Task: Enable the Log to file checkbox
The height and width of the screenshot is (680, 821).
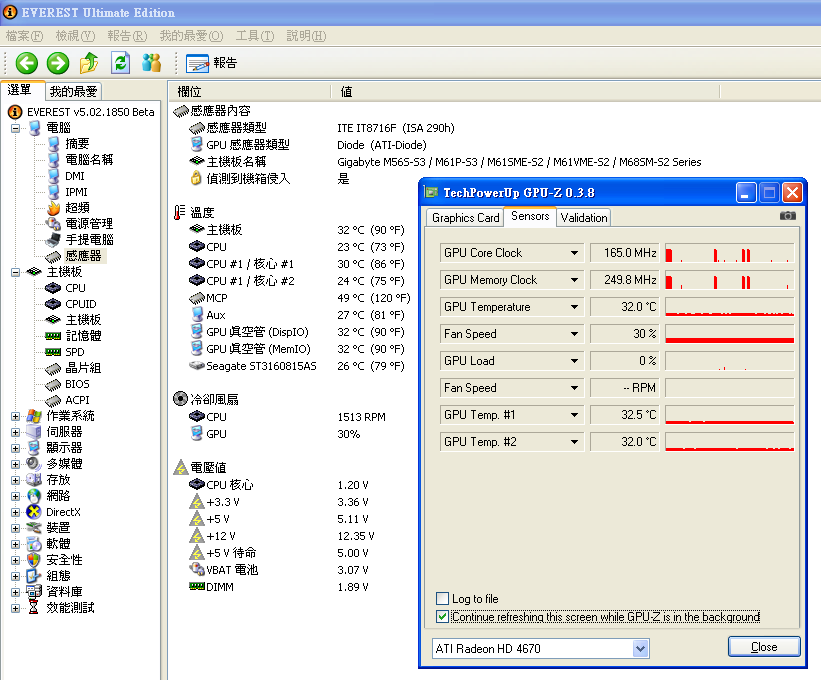Action: point(442,598)
